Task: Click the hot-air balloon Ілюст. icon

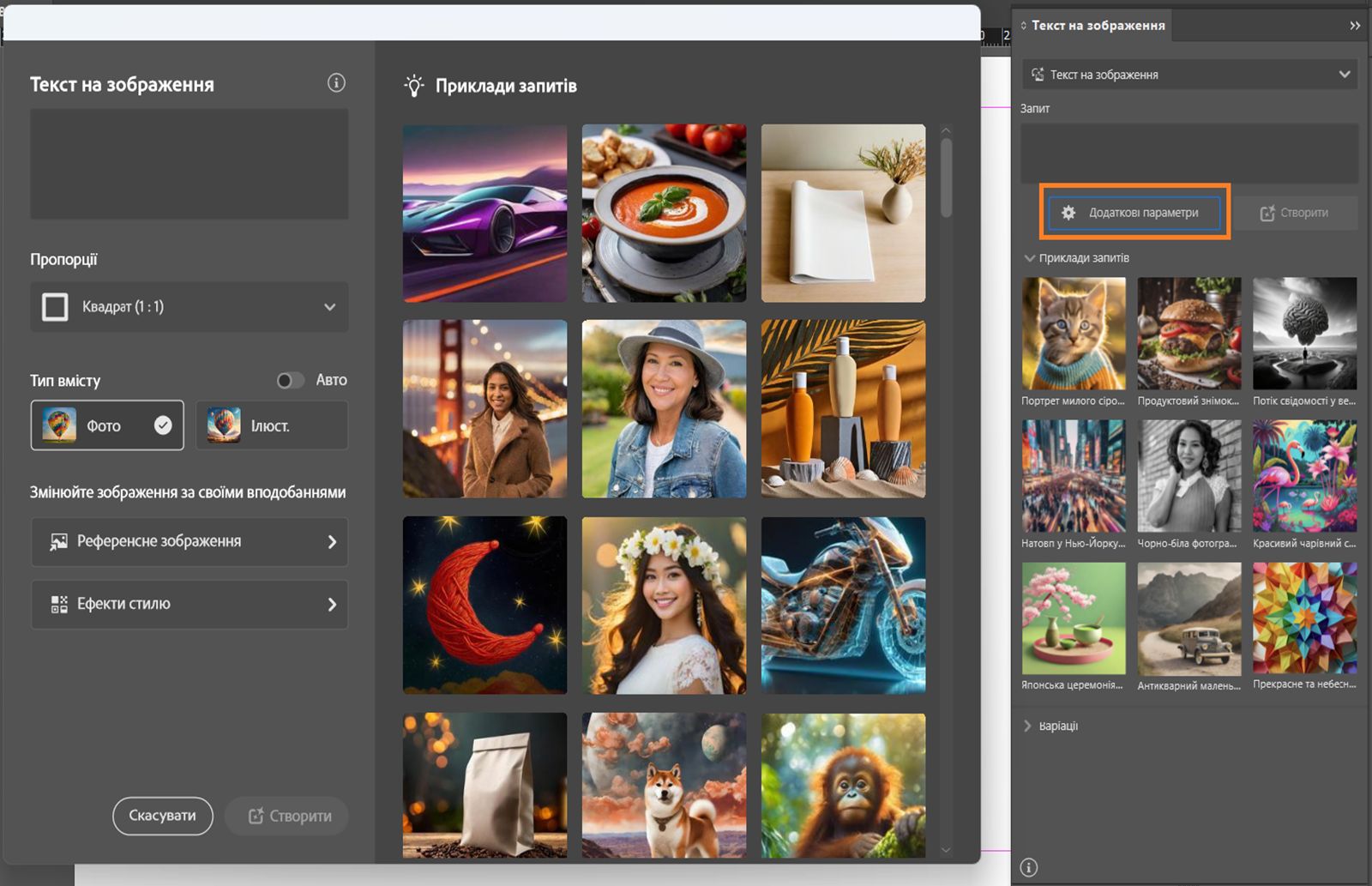Action: coord(224,425)
